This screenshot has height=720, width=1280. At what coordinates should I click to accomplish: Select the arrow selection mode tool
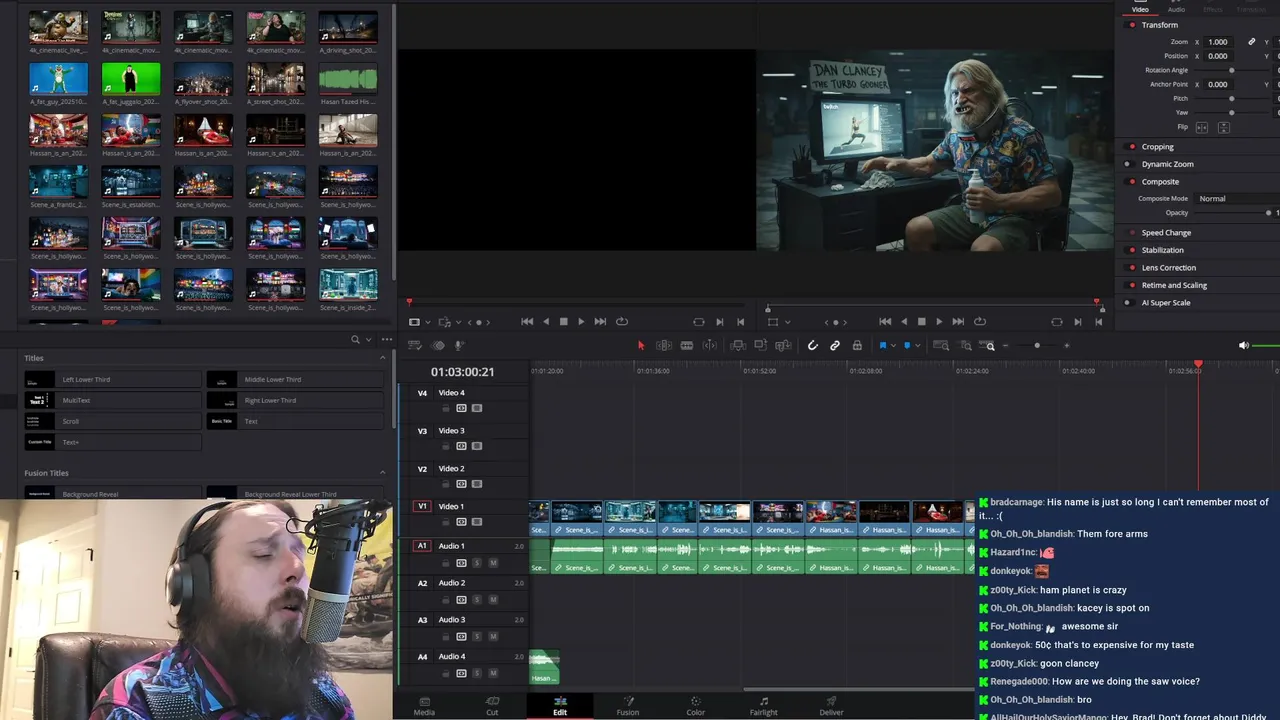coord(641,345)
